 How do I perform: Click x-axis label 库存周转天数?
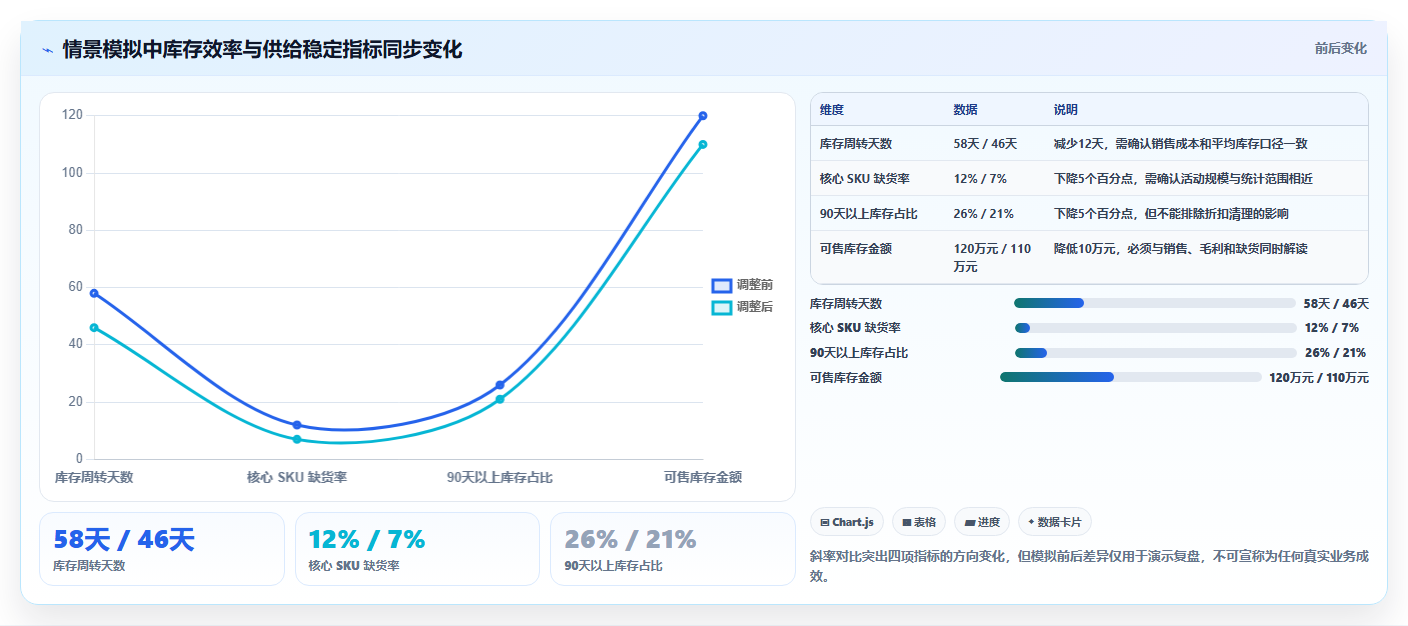tap(94, 477)
